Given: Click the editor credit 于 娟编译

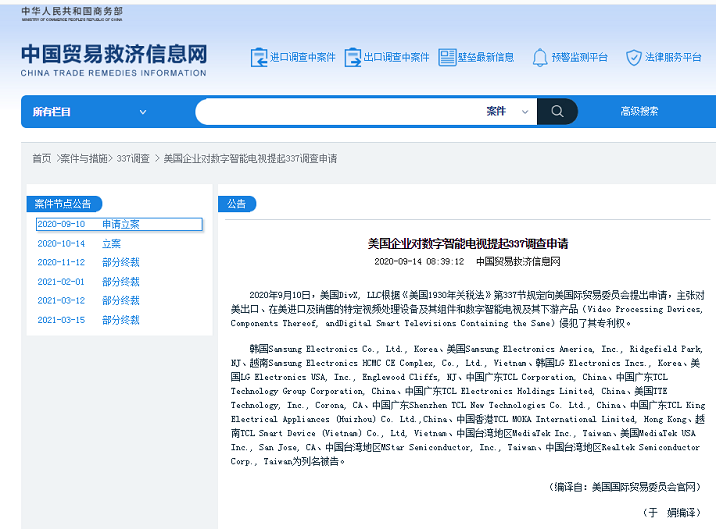Looking at the screenshot, I should [671, 513].
